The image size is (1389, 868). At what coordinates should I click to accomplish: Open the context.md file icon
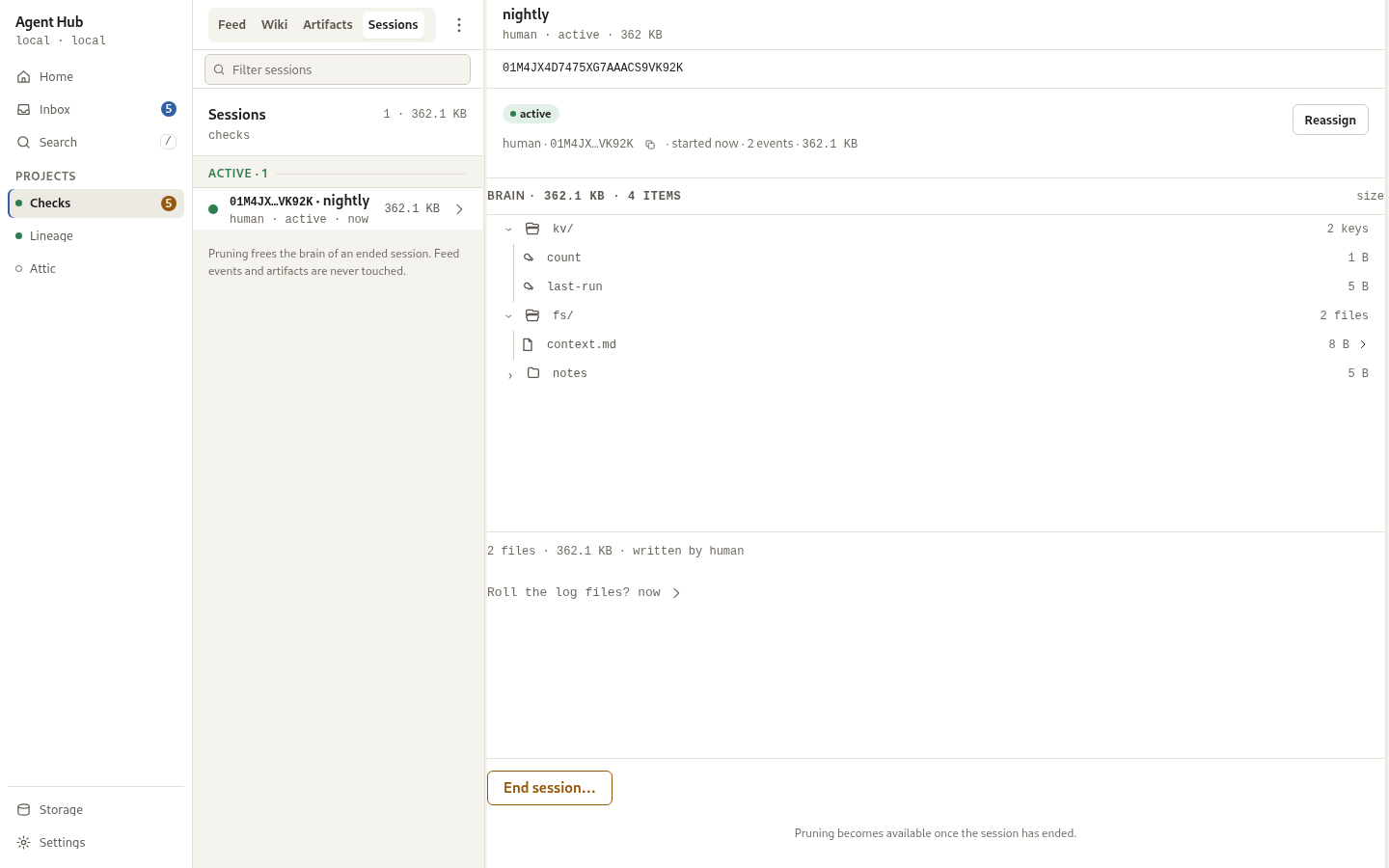click(528, 344)
